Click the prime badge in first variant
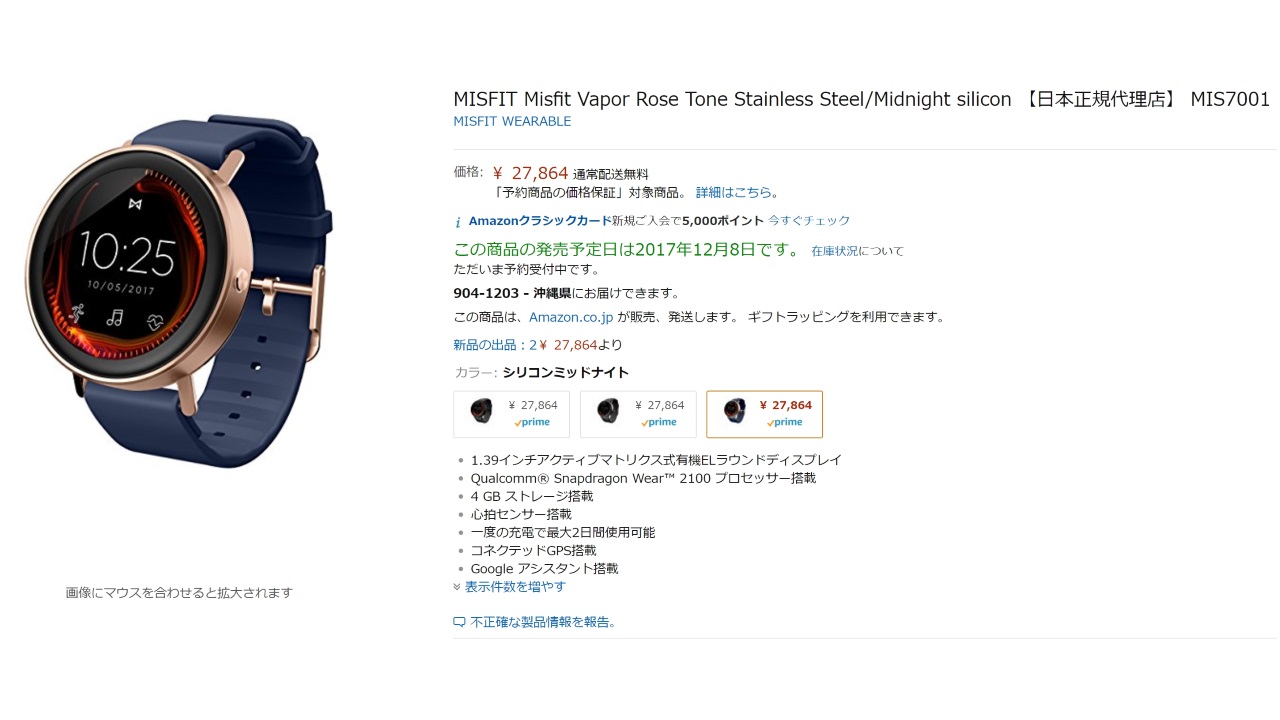Viewport: 1280px width, 720px height. (532, 422)
